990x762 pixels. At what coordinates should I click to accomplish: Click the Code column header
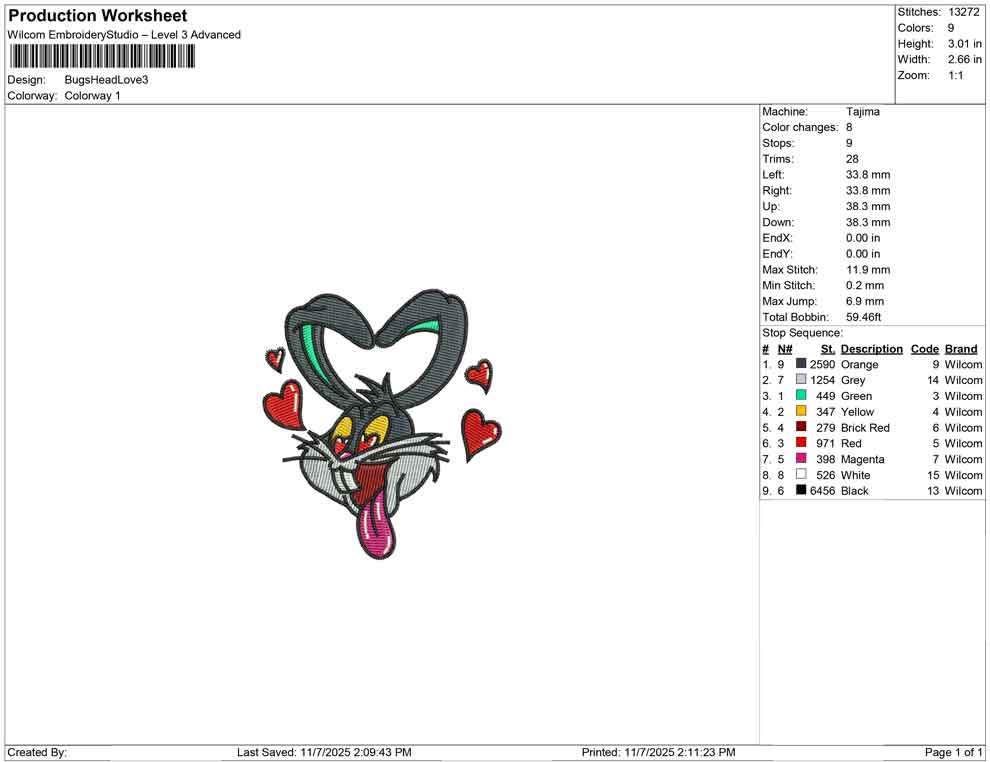924,348
